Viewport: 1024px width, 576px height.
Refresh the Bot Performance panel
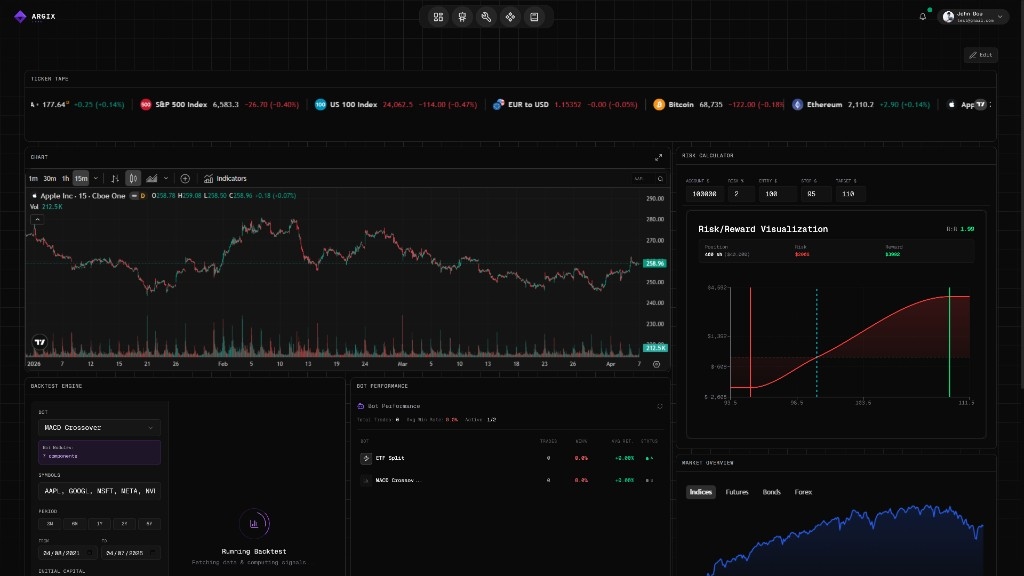point(660,406)
